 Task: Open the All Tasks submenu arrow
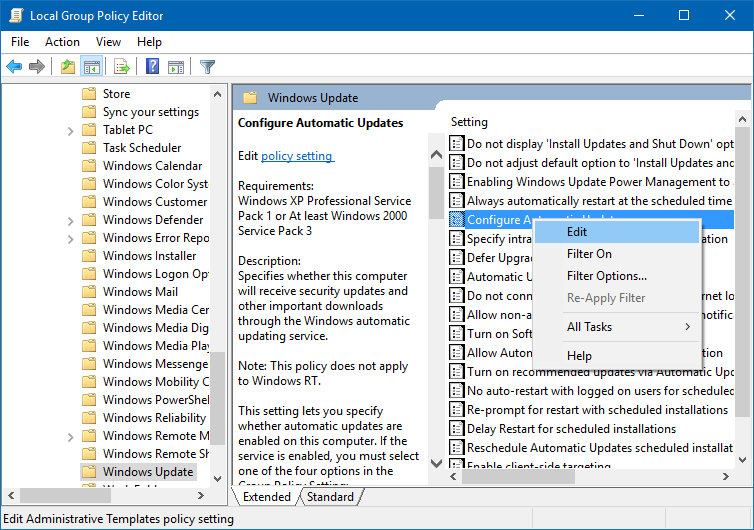pos(688,327)
